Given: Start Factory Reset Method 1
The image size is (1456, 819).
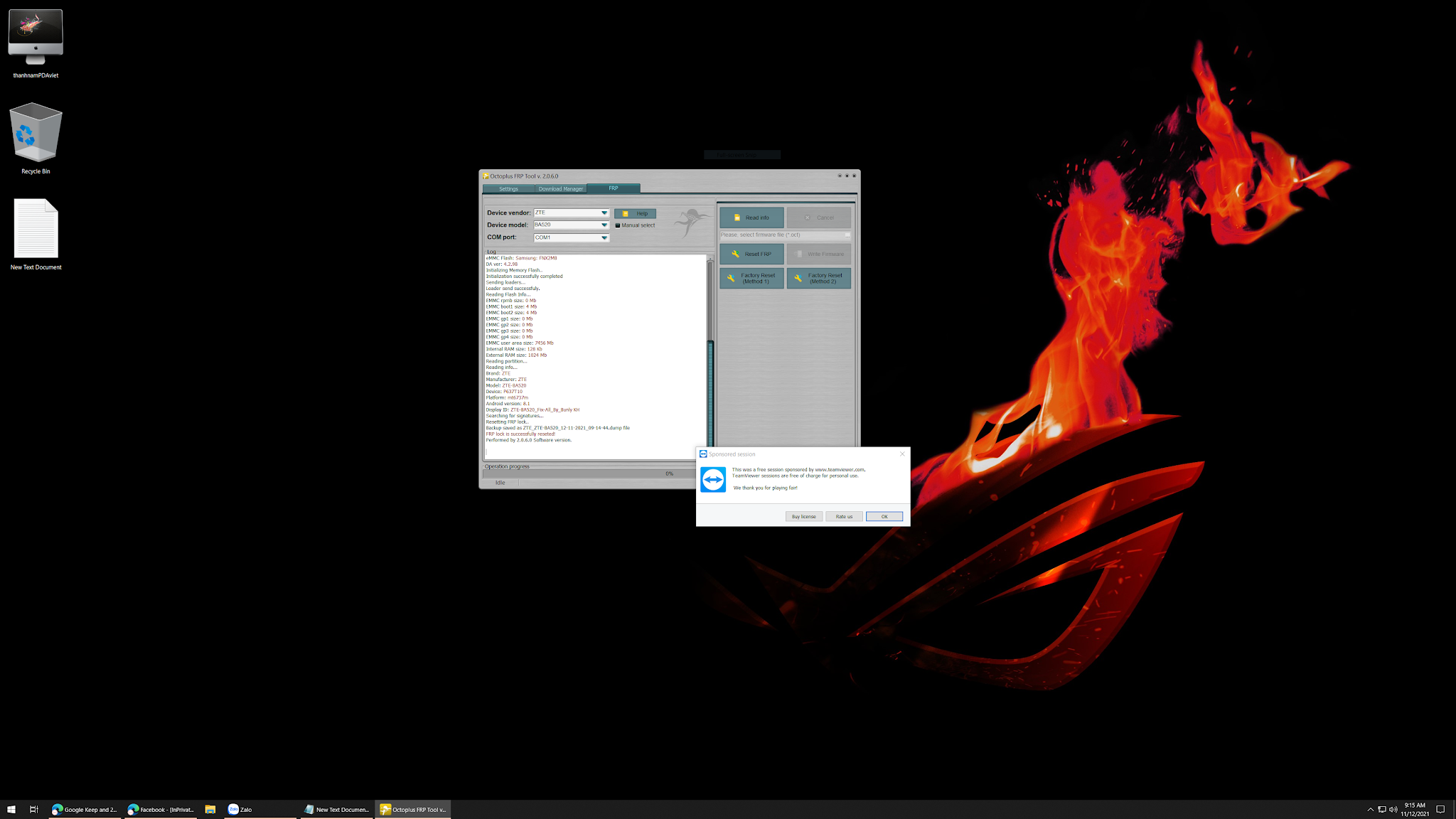Looking at the screenshot, I should coord(751,278).
